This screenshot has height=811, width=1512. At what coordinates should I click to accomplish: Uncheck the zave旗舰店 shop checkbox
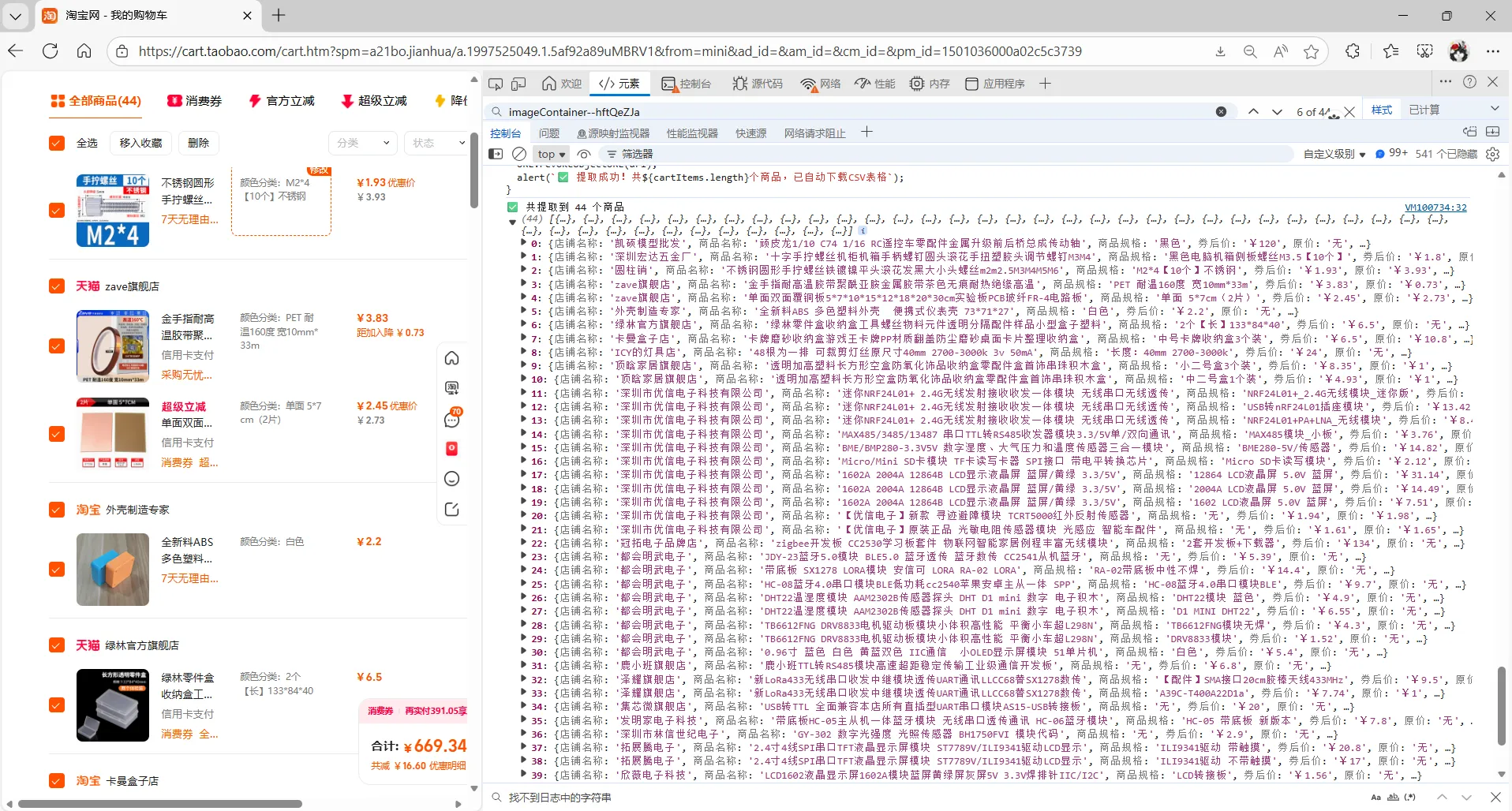(x=57, y=286)
